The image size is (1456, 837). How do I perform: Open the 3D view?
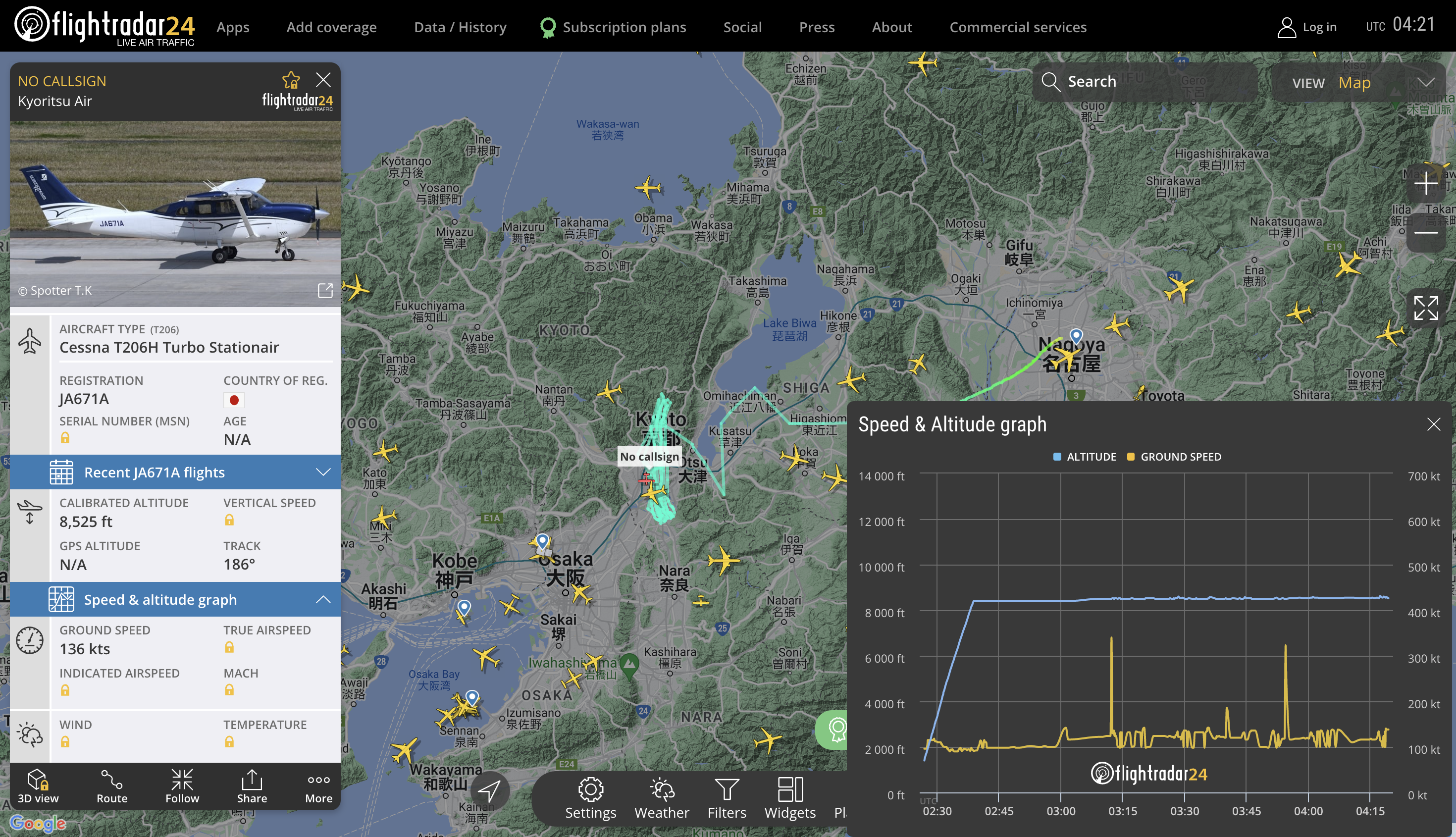point(38,786)
